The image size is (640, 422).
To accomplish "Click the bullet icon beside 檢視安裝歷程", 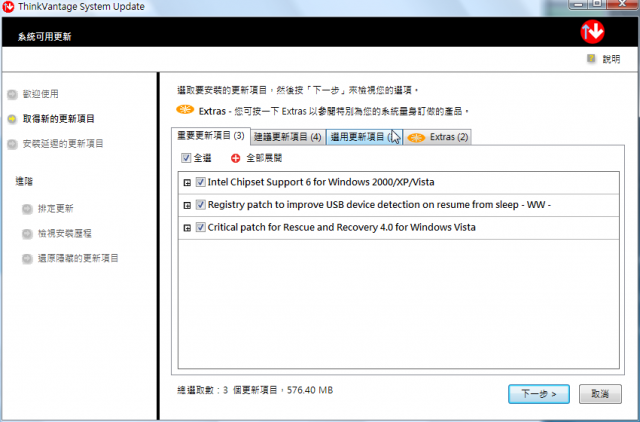I will click(x=27, y=234).
